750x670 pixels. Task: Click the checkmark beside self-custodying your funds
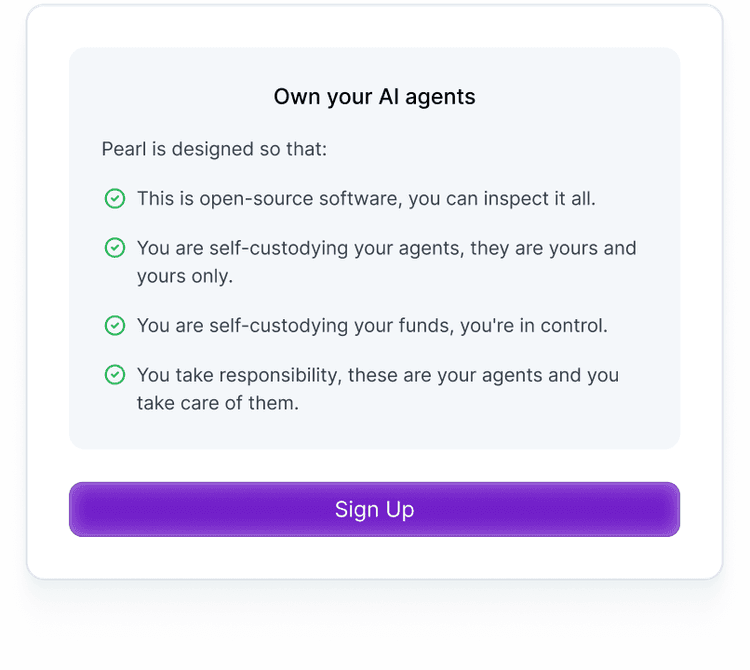pos(115,325)
